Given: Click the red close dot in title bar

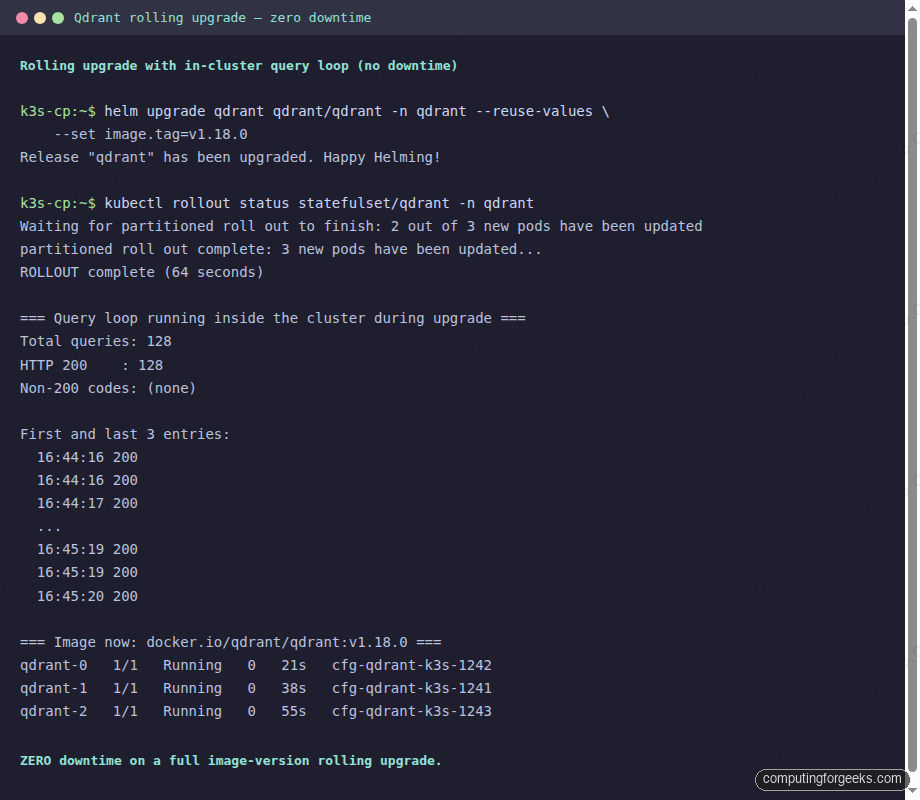Looking at the screenshot, I should [22, 18].
